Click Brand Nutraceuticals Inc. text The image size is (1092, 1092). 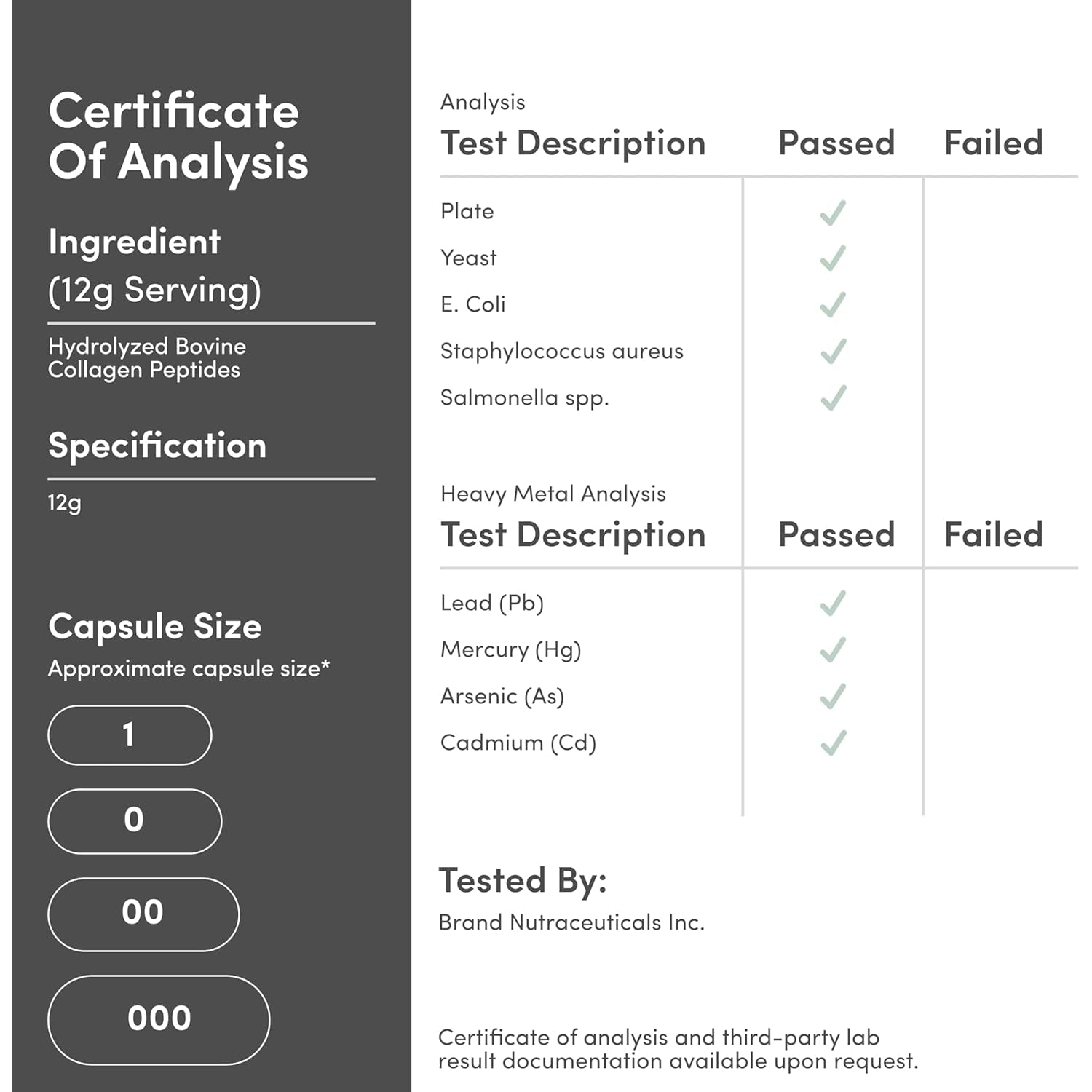click(571, 922)
